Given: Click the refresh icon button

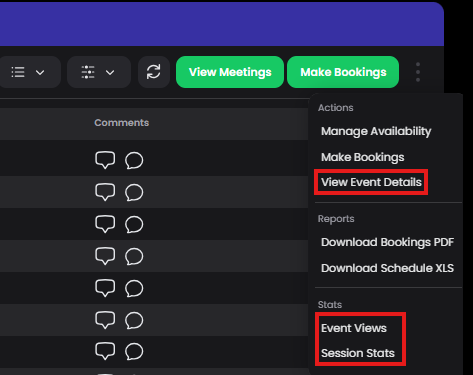Looking at the screenshot, I should coord(154,72).
